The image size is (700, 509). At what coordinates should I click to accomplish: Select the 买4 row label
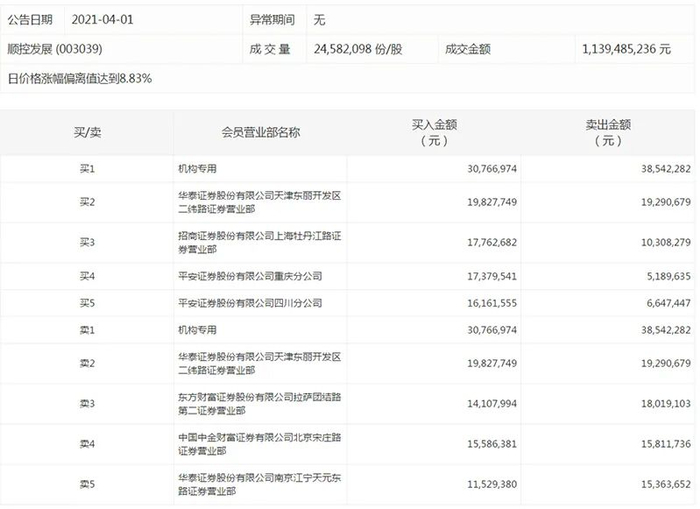tap(87, 276)
